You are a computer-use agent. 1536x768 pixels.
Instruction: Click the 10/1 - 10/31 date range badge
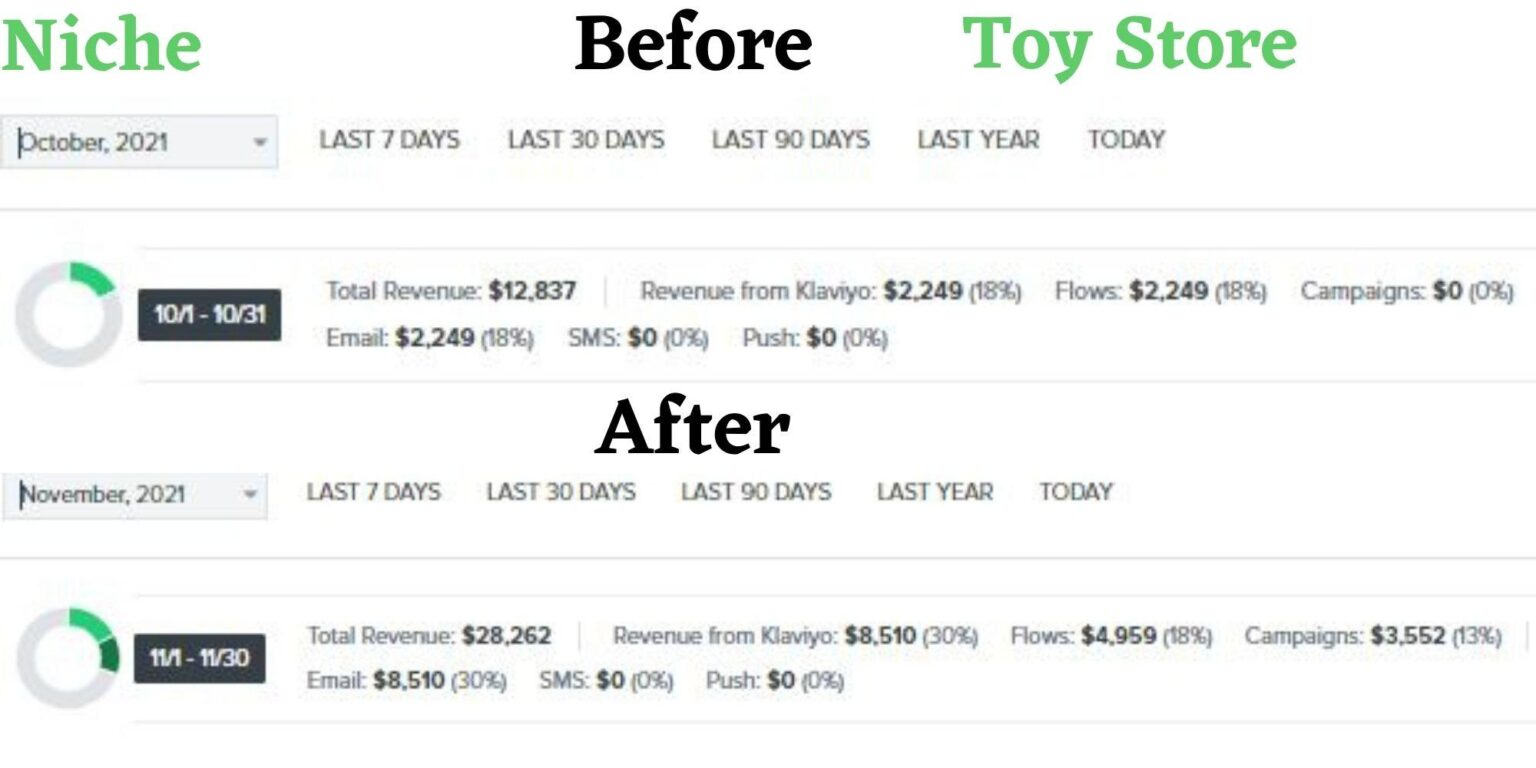[209, 315]
